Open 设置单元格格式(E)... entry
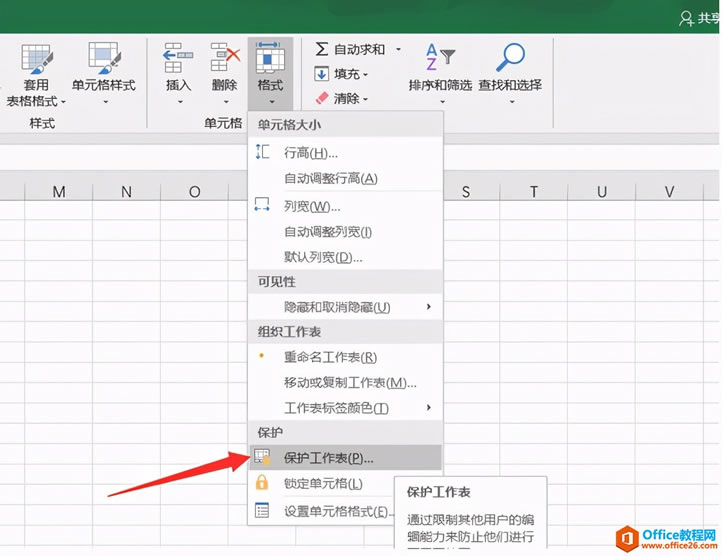722x556 pixels. click(x=322, y=511)
